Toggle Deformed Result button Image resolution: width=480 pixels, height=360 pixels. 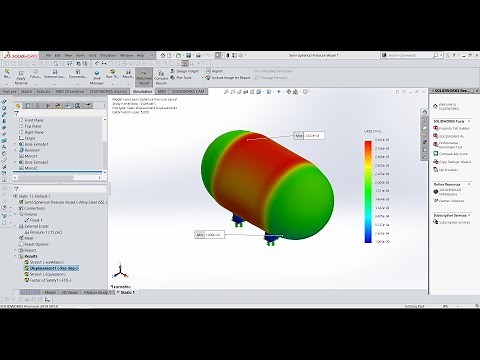tap(144, 77)
